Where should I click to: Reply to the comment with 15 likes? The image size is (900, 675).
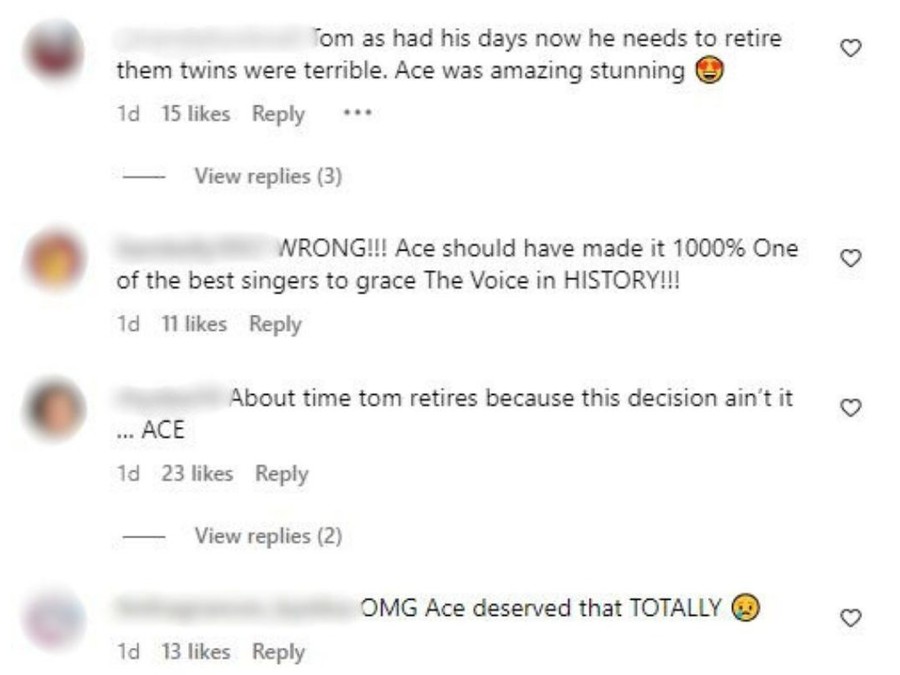(x=278, y=114)
